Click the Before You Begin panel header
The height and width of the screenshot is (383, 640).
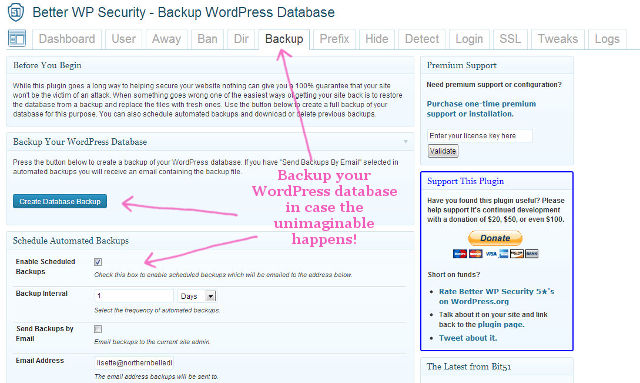[x=210, y=65]
